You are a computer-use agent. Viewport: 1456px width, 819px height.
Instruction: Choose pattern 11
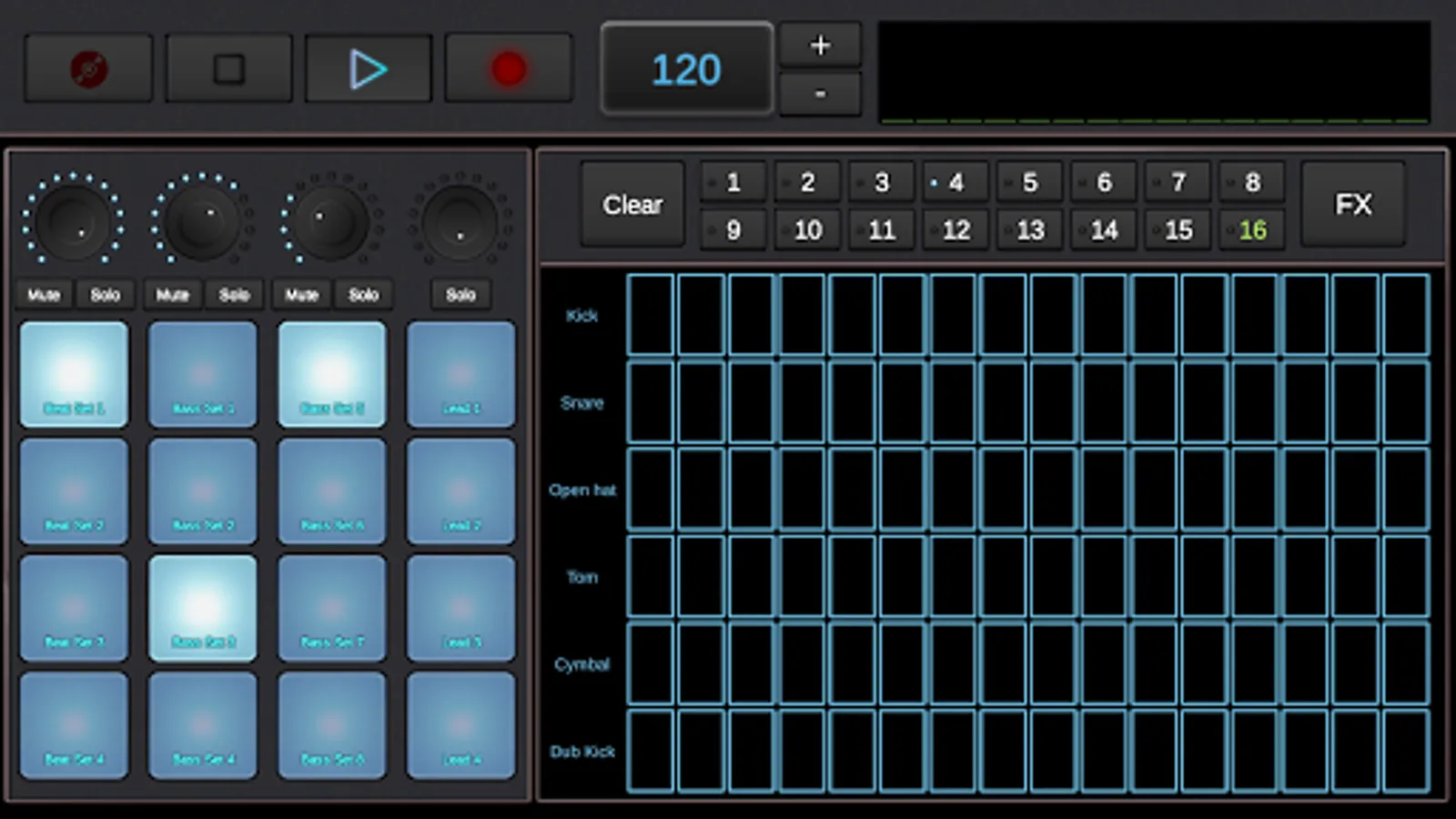[x=882, y=229]
